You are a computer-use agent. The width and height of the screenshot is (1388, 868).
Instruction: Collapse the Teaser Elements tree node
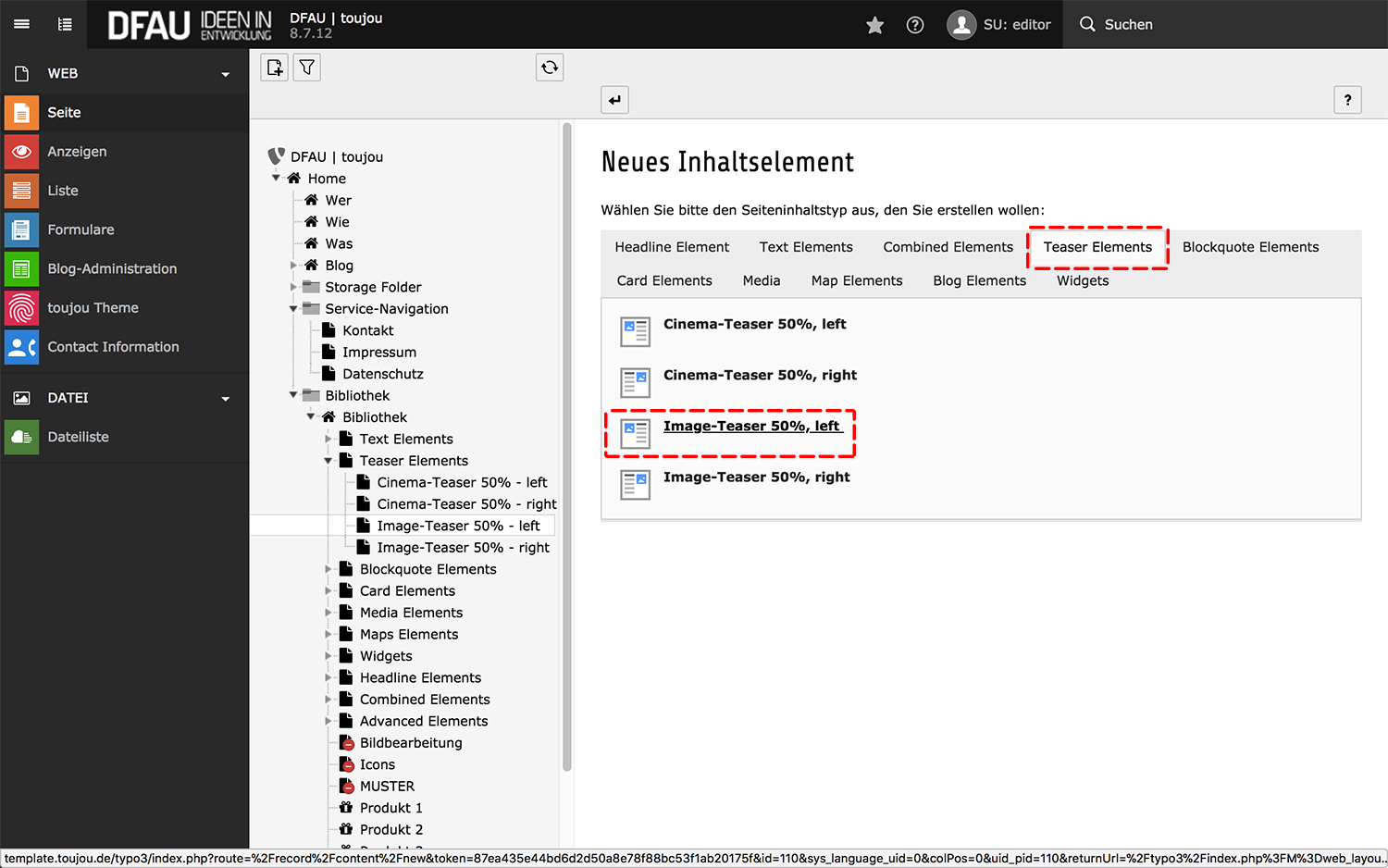click(328, 461)
